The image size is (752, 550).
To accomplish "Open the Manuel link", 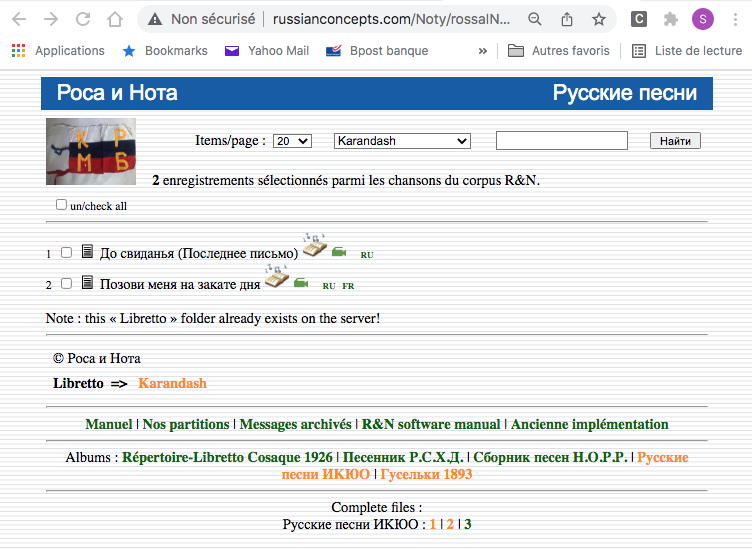I will point(109,424).
